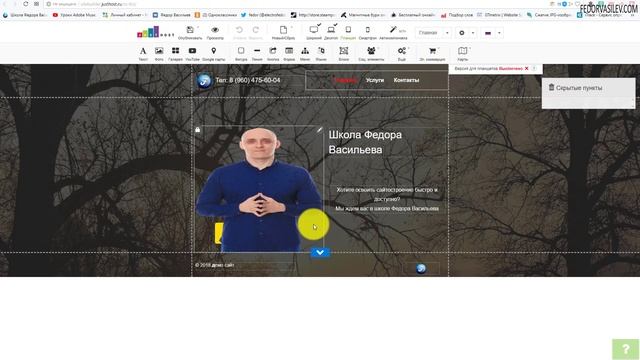
Task: Click the Новый/Сброс page icon
Action: pyautogui.click(x=283, y=30)
